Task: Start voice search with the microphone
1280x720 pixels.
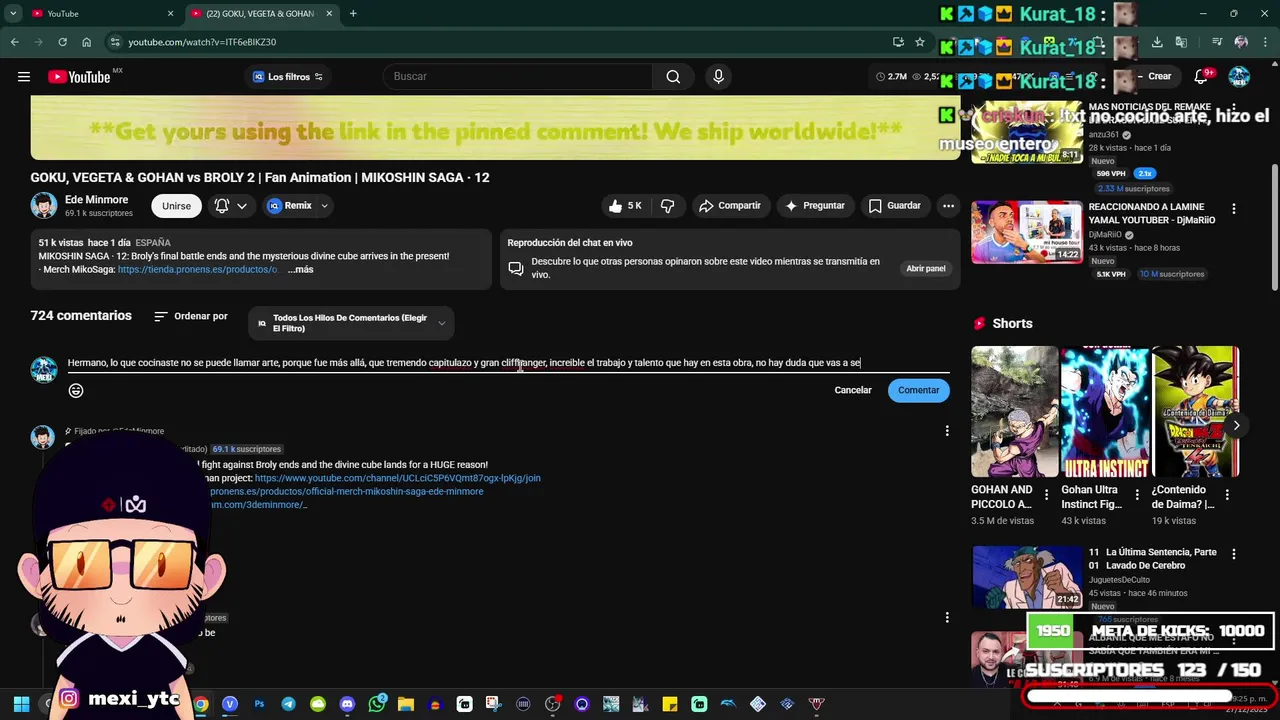Action: (718, 77)
